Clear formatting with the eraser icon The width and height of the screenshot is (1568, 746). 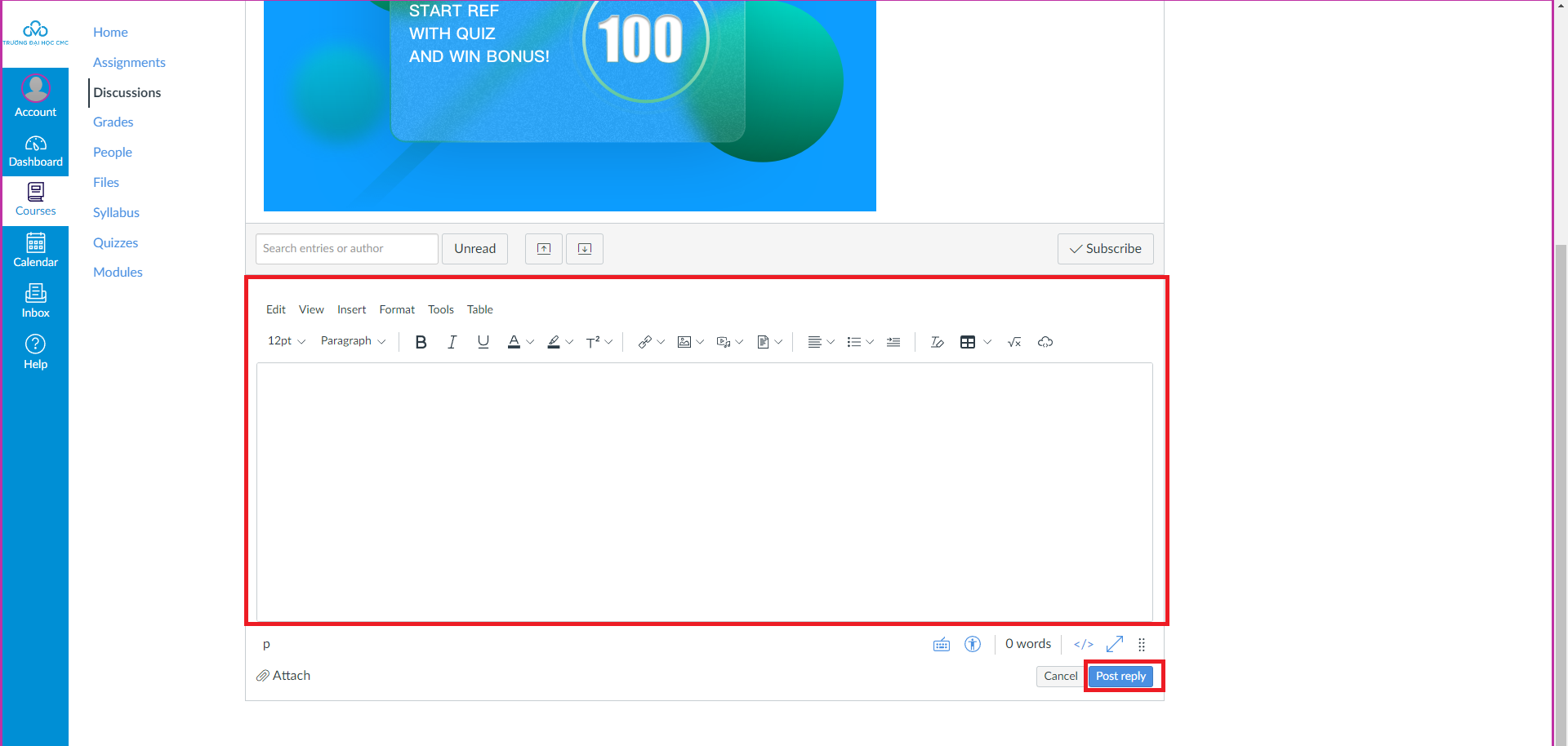937,342
